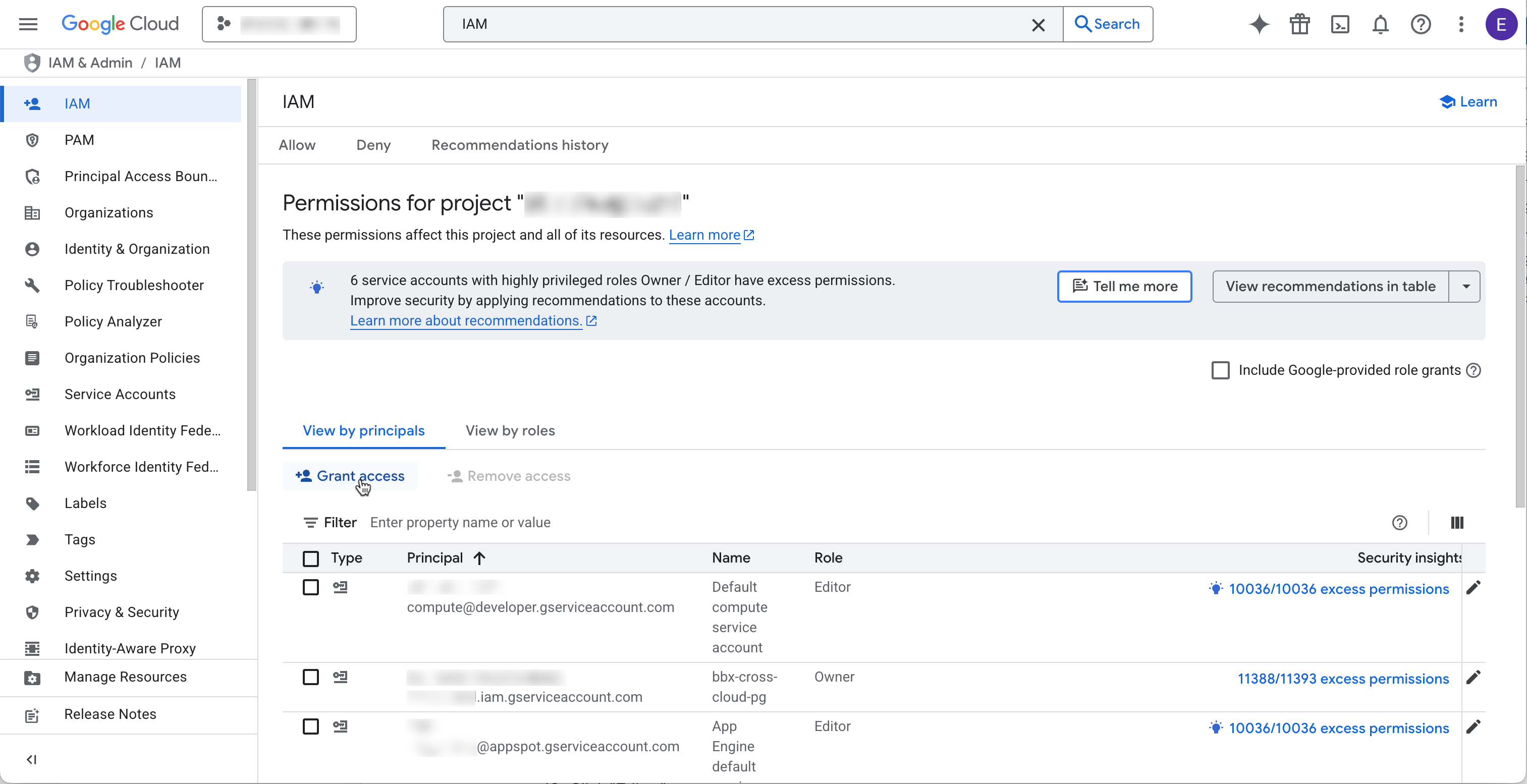Viewport: 1527px width, 784px height.
Task: Open the Cloud Shell terminal icon
Action: tap(1340, 24)
